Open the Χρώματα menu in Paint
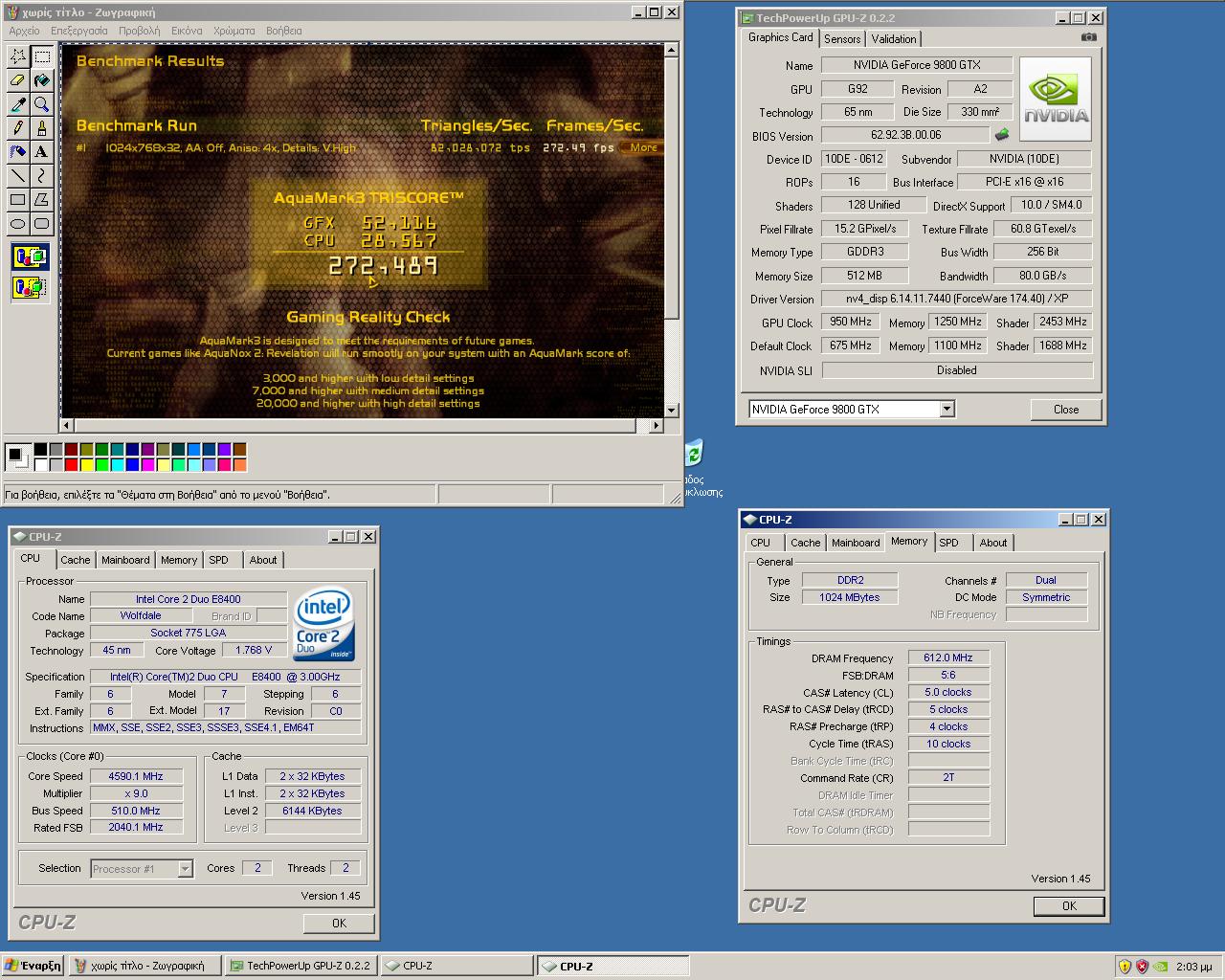The height and width of the screenshot is (980, 1225). coord(234,31)
